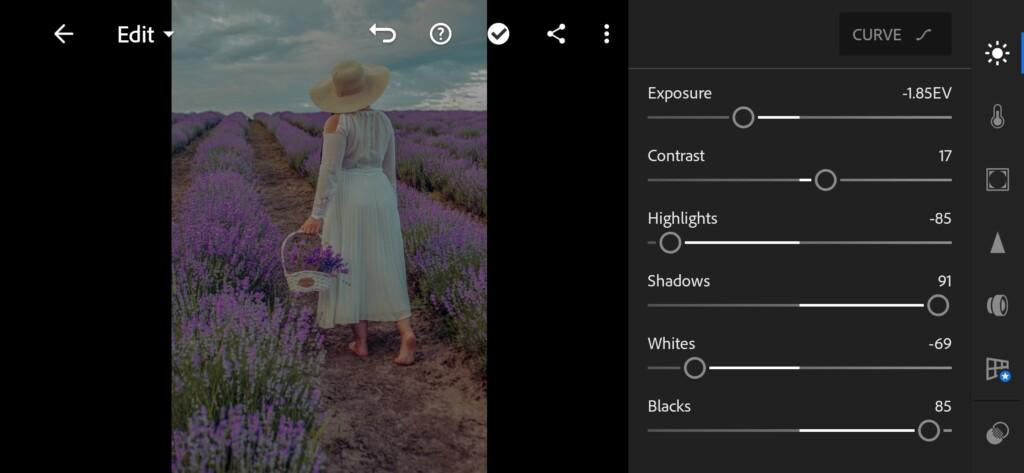Tap the Exposure label
This screenshot has height=473, width=1024.
pyautogui.click(x=679, y=93)
